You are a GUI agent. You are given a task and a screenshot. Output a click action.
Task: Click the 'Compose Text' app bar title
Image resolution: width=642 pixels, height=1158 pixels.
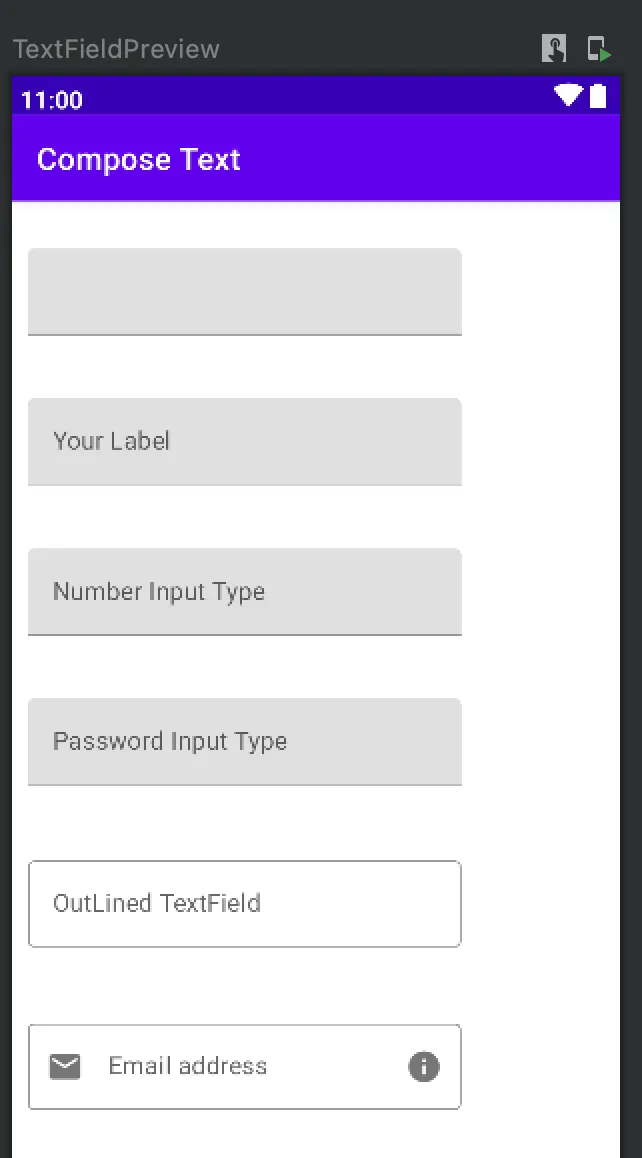(x=138, y=159)
